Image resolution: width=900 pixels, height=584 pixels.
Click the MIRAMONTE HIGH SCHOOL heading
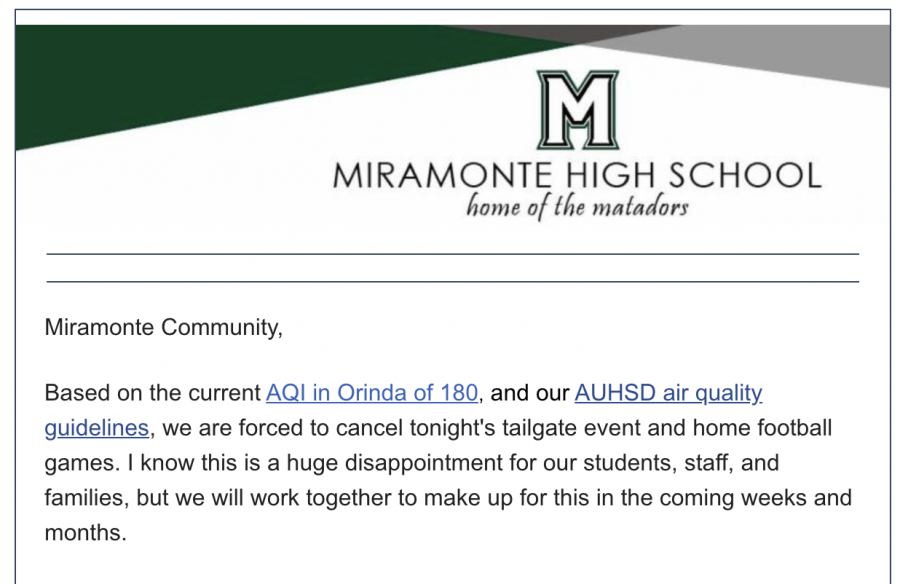(576, 176)
